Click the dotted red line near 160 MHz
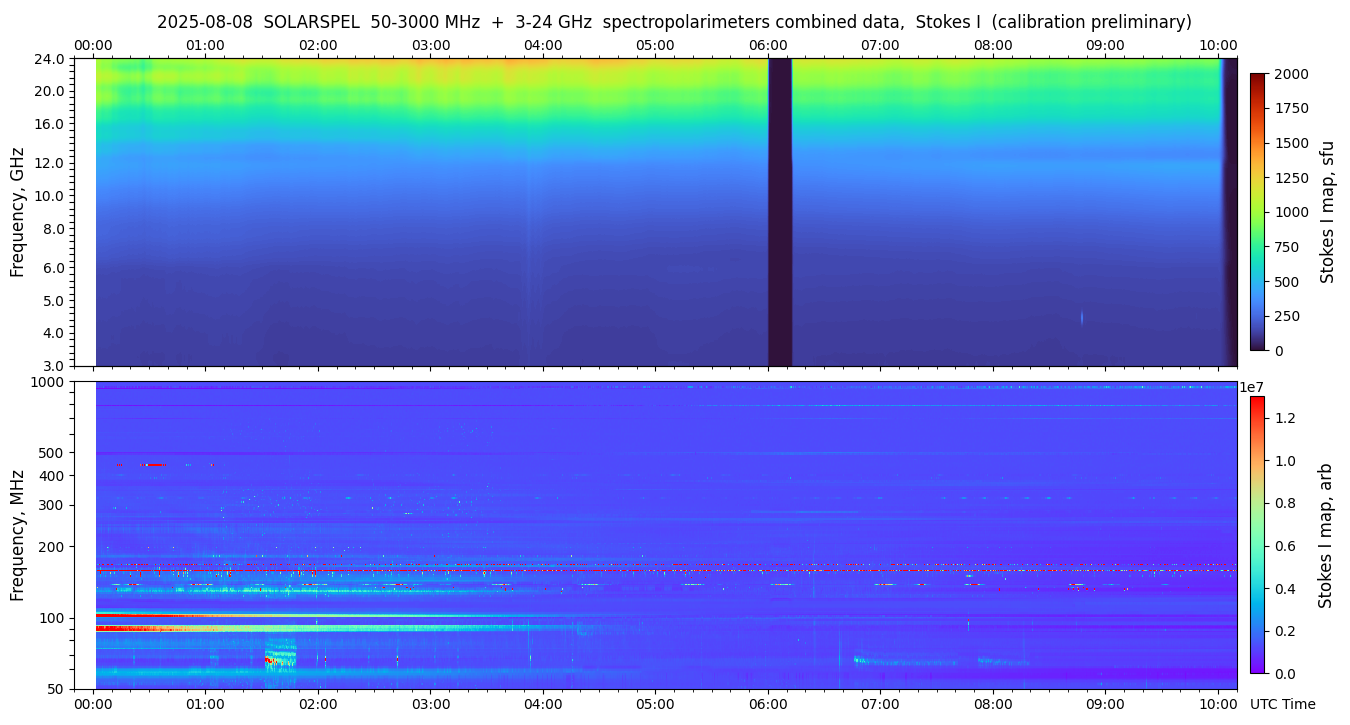 [x=700, y=570]
